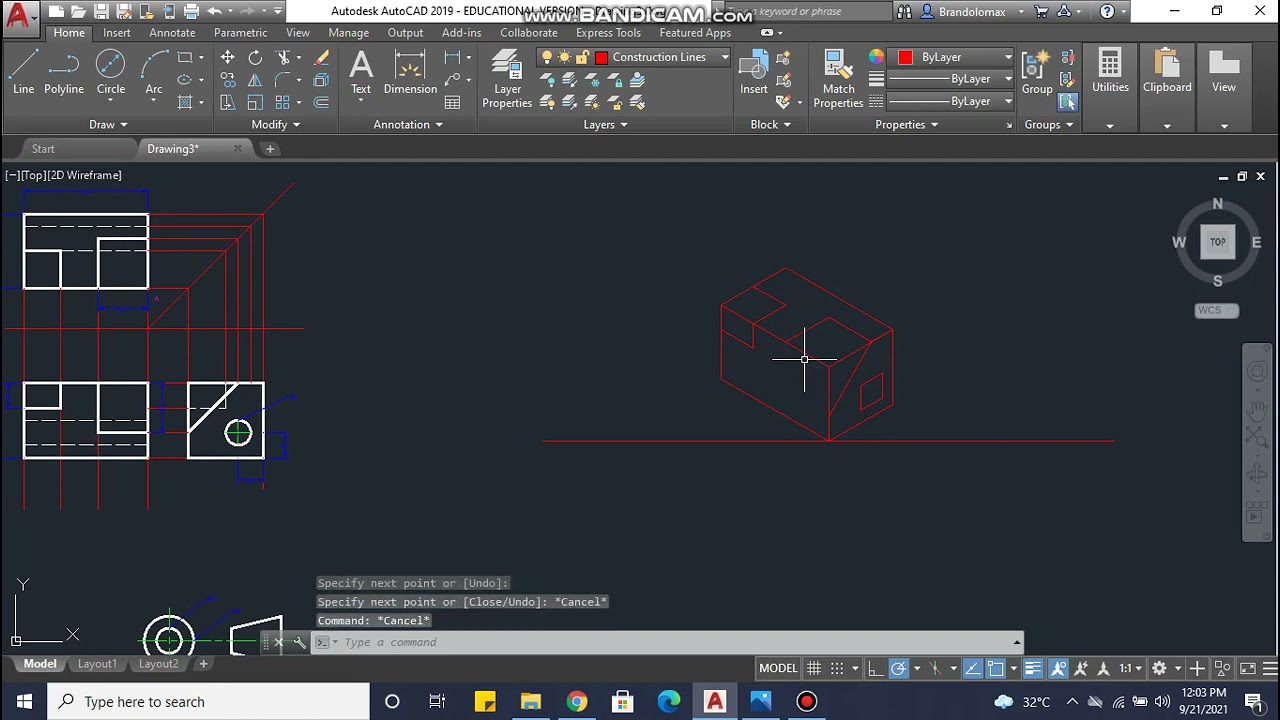The height and width of the screenshot is (720, 1280).
Task: Activate the Circle tool
Action: click(x=110, y=72)
